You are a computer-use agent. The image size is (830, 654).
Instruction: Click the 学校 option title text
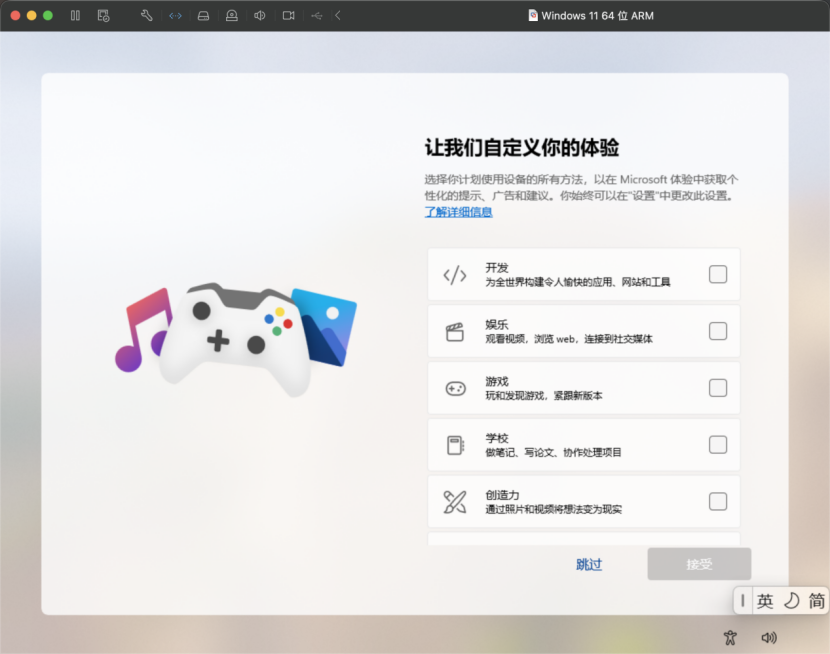pos(497,438)
